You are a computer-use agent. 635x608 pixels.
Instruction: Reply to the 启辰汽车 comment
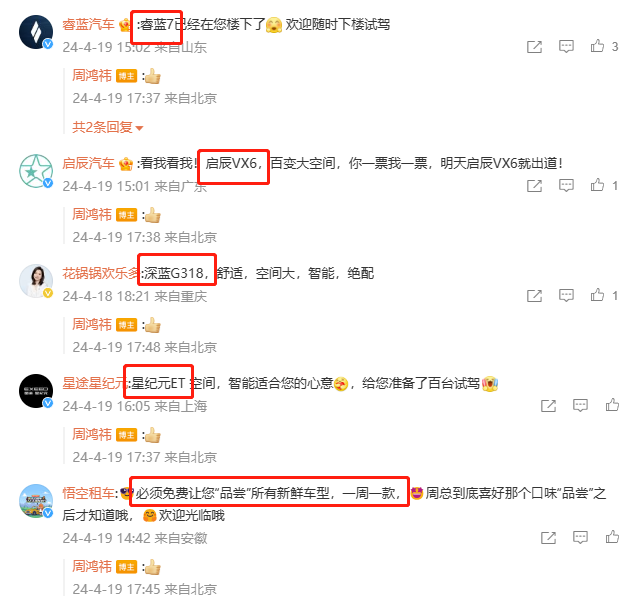pos(566,186)
